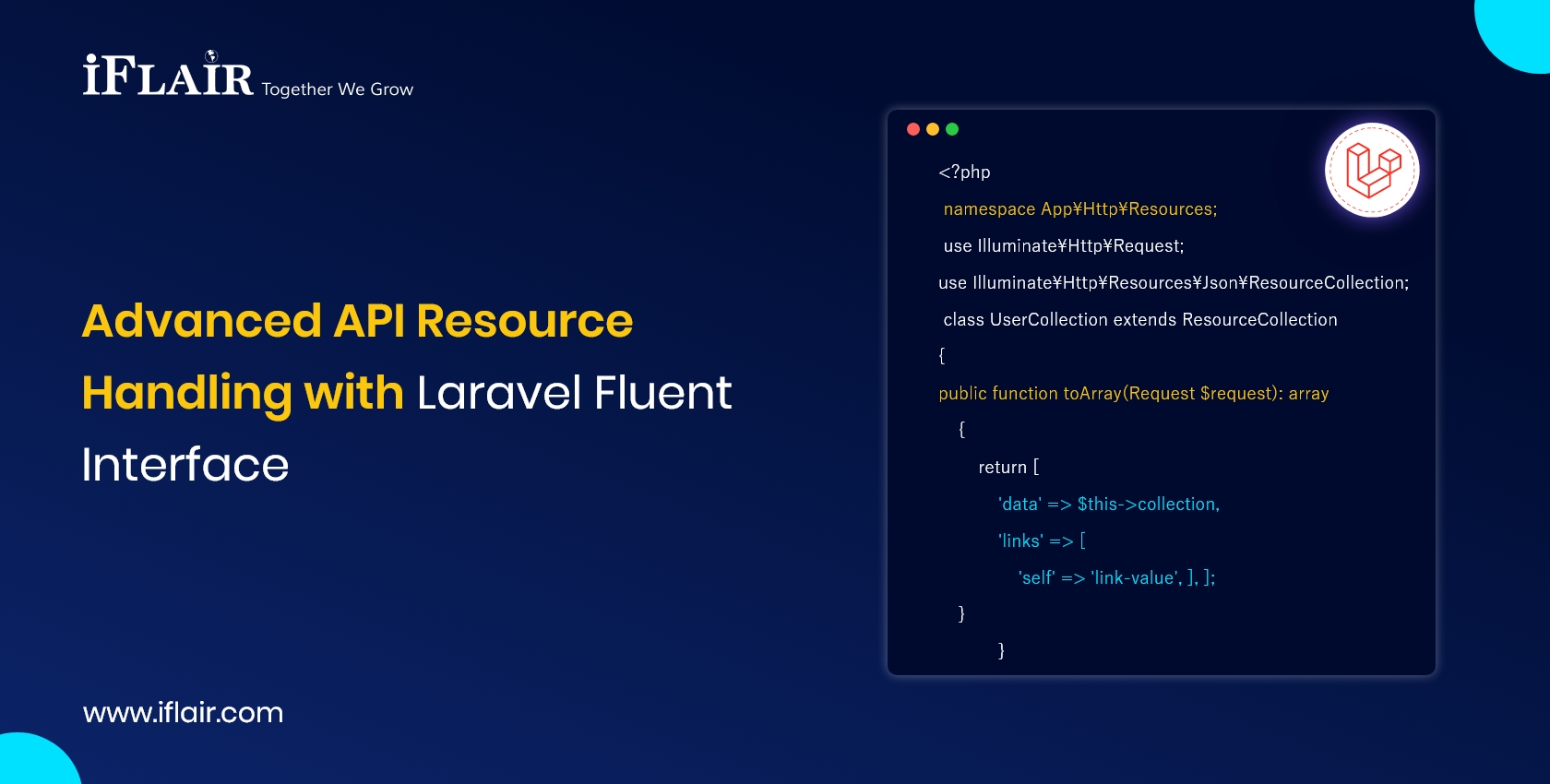The width and height of the screenshot is (1550, 784).
Task: Click the 'return [' code line
Action: [x=1008, y=468]
